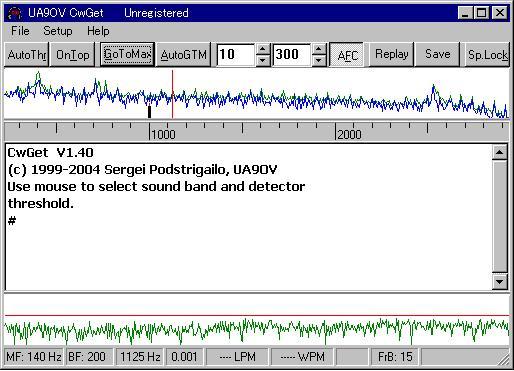This screenshot has height=371, width=514.
Task: Toggle the AutoThr button
Action: pyautogui.click(x=27, y=54)
